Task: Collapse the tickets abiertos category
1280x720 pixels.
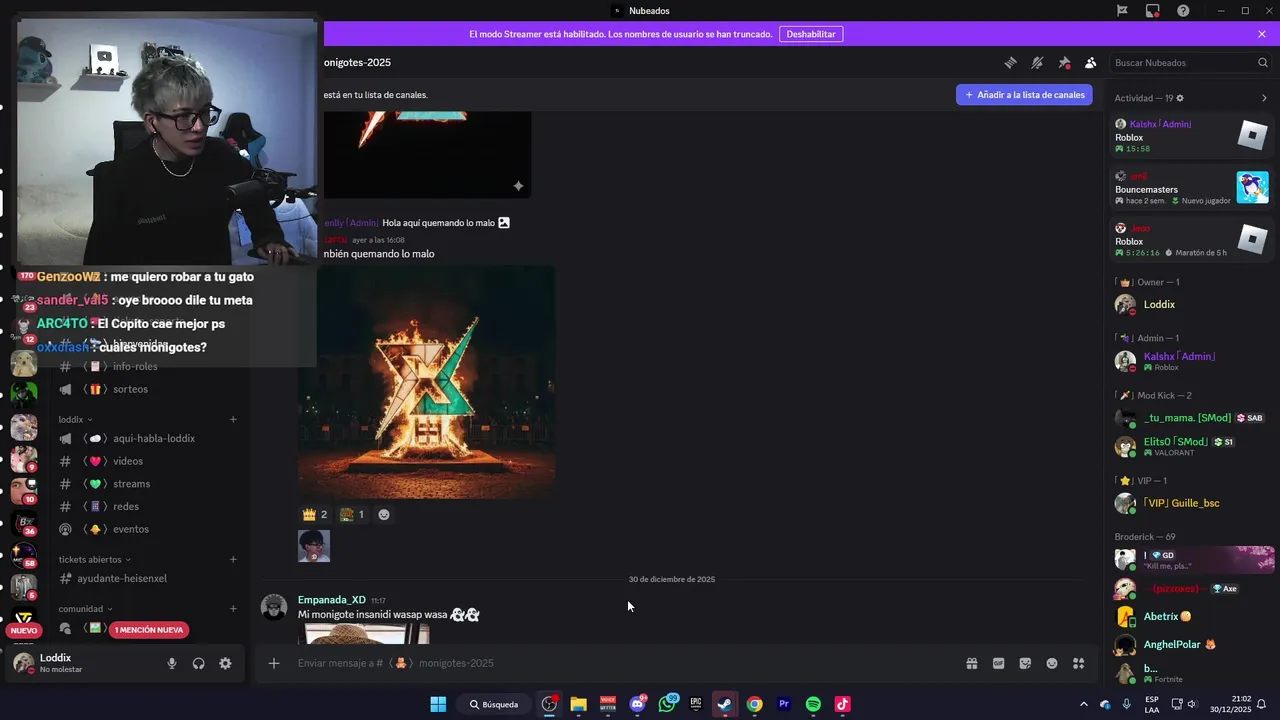Action: click(95, 559)
